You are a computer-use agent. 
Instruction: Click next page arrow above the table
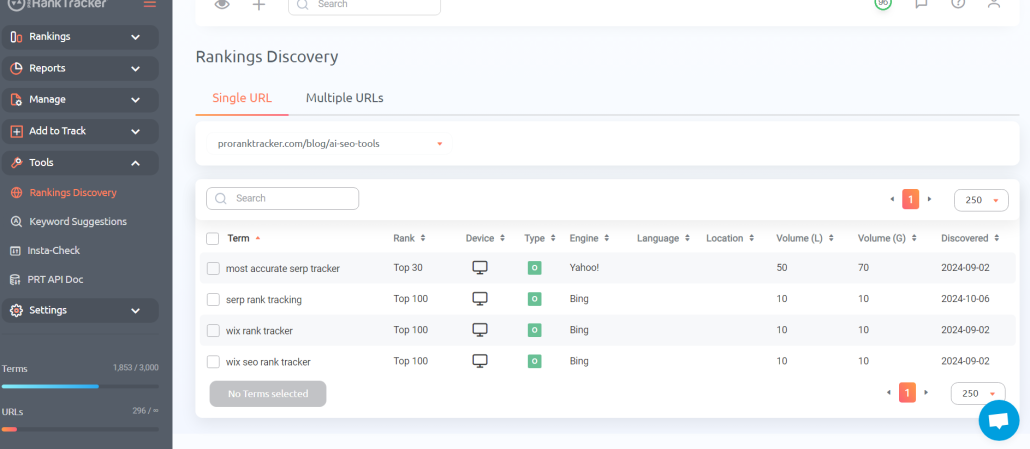pos(929,199)
